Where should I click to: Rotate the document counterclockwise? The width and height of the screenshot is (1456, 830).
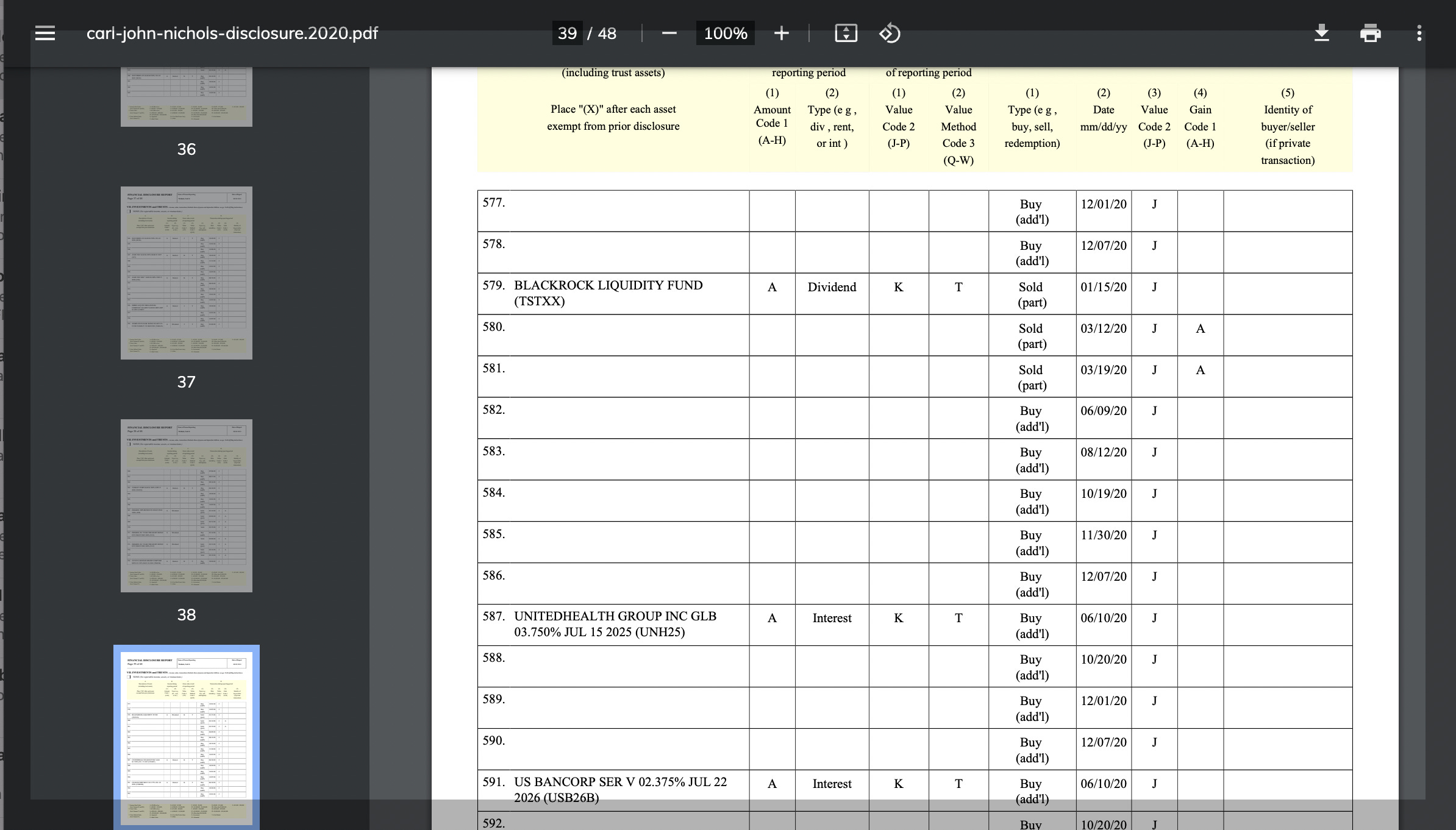pyautogui.click(x=890, y=33)
